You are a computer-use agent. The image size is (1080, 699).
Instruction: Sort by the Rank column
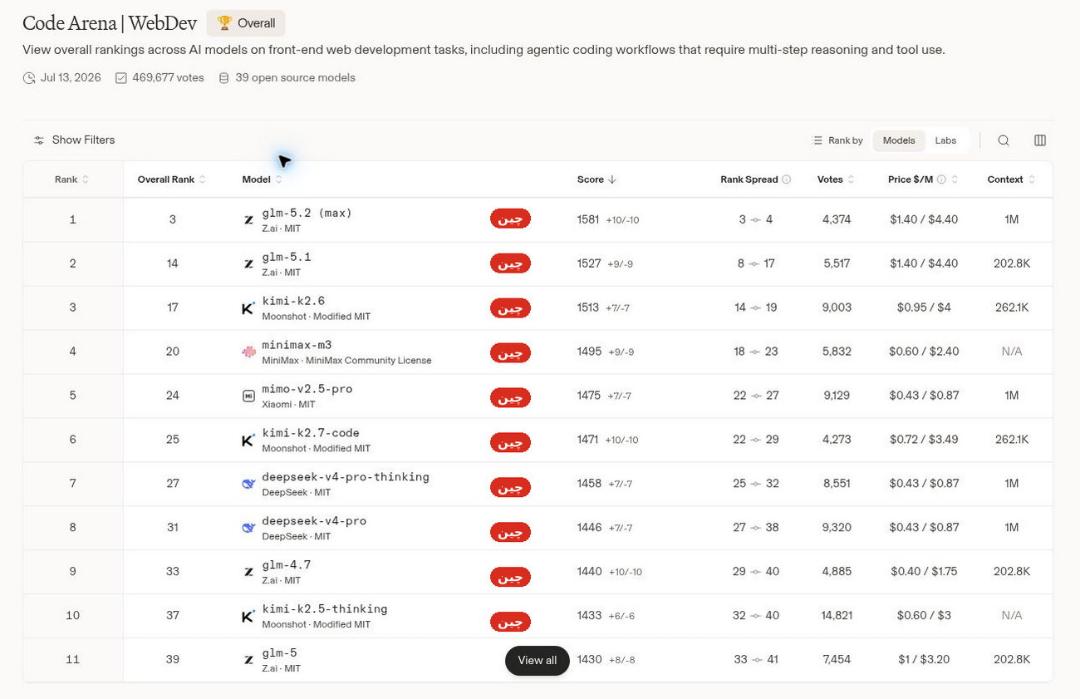point(72,179)
